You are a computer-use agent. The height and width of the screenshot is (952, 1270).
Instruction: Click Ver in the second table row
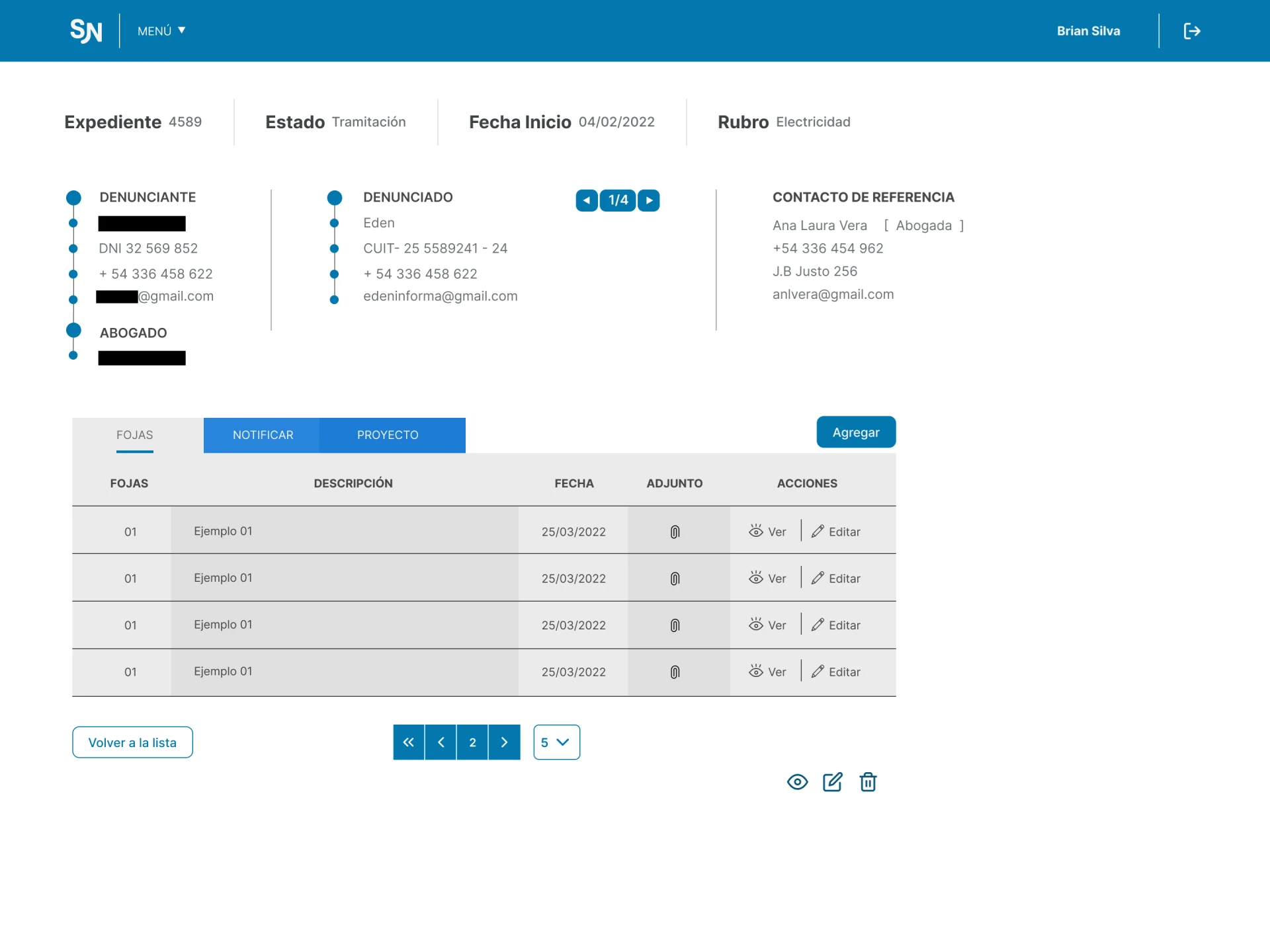tap(767, 578)
